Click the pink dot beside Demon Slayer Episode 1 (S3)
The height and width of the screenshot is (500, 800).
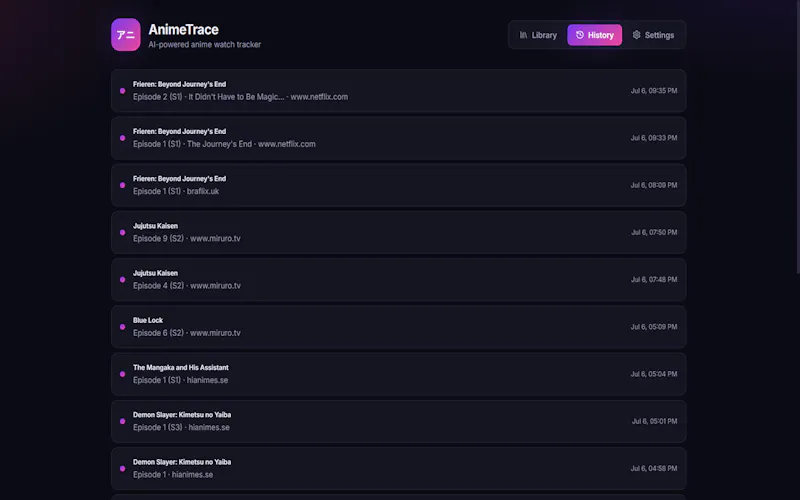tap(122, 421)
